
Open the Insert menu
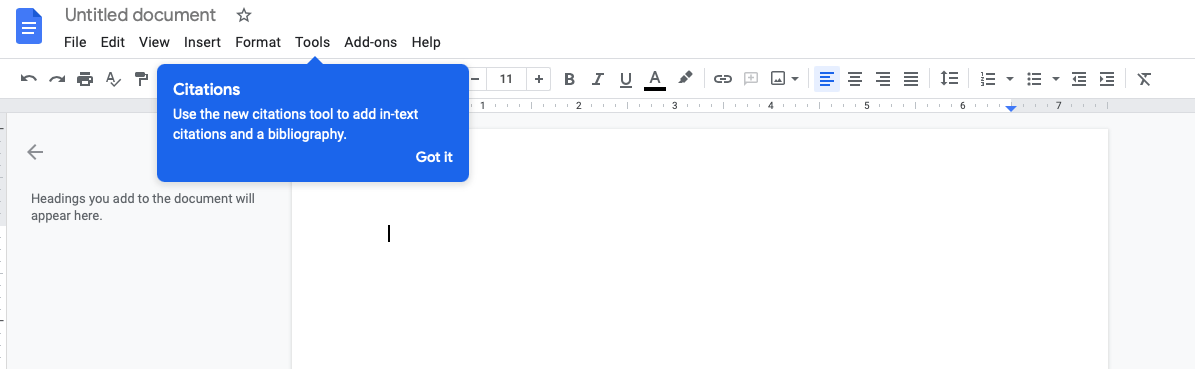202,42
